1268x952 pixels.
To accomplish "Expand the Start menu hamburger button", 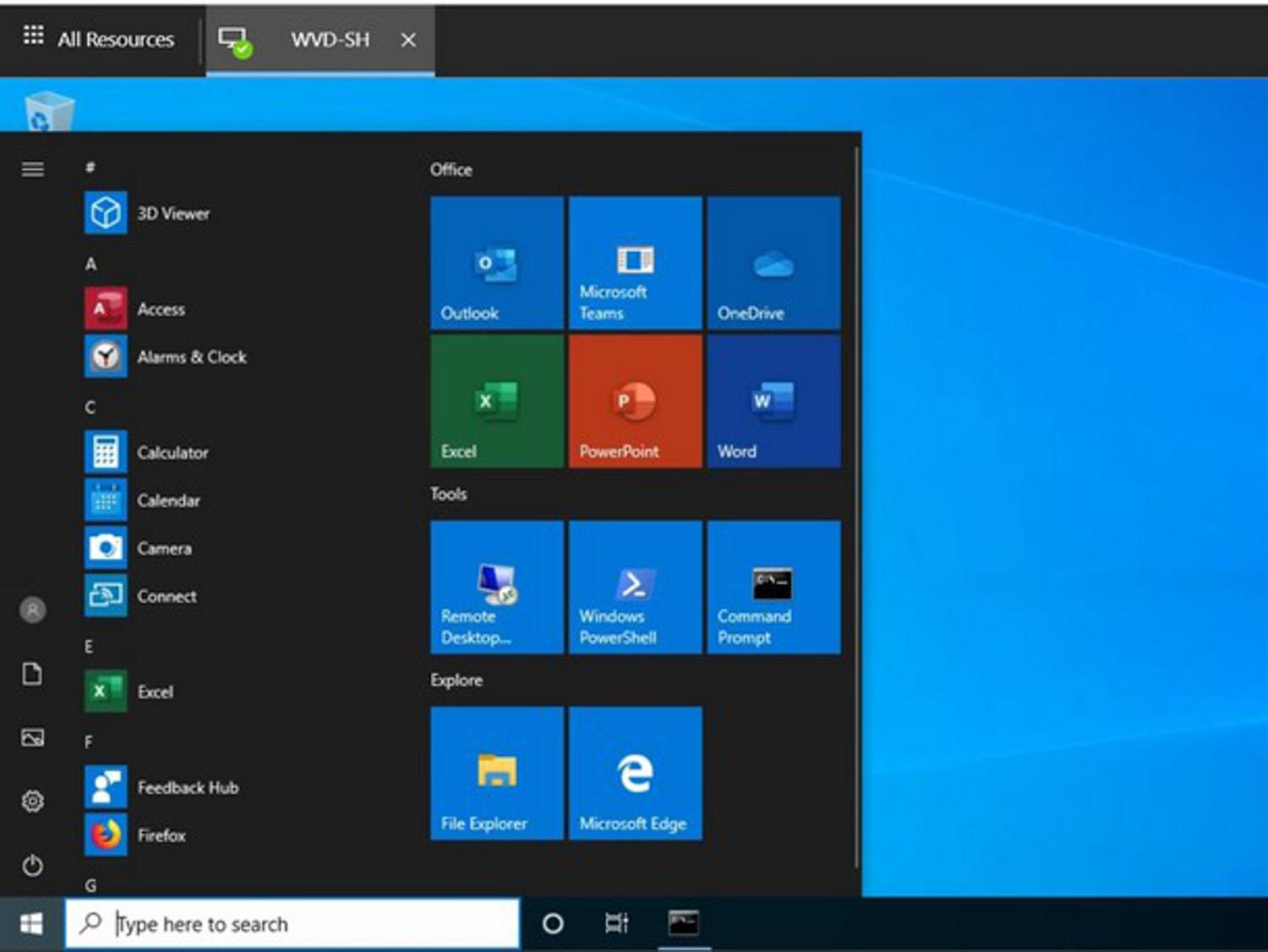I will click(x=33, y=170).
